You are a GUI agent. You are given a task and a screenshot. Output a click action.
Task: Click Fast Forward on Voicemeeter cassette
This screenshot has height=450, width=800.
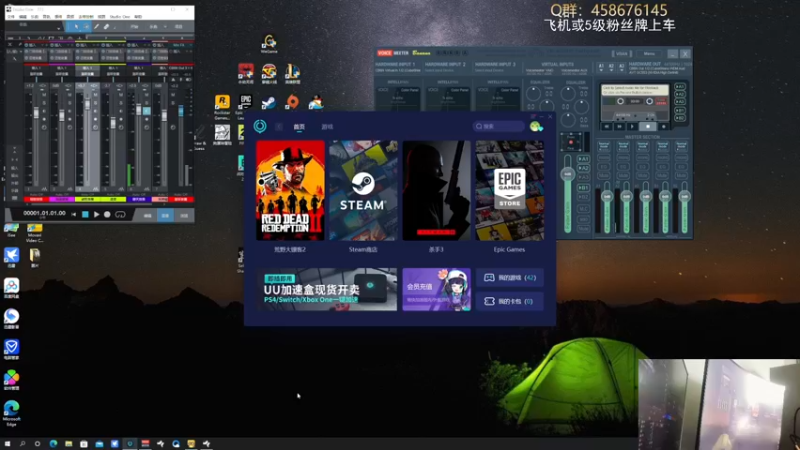click(619, 126)
